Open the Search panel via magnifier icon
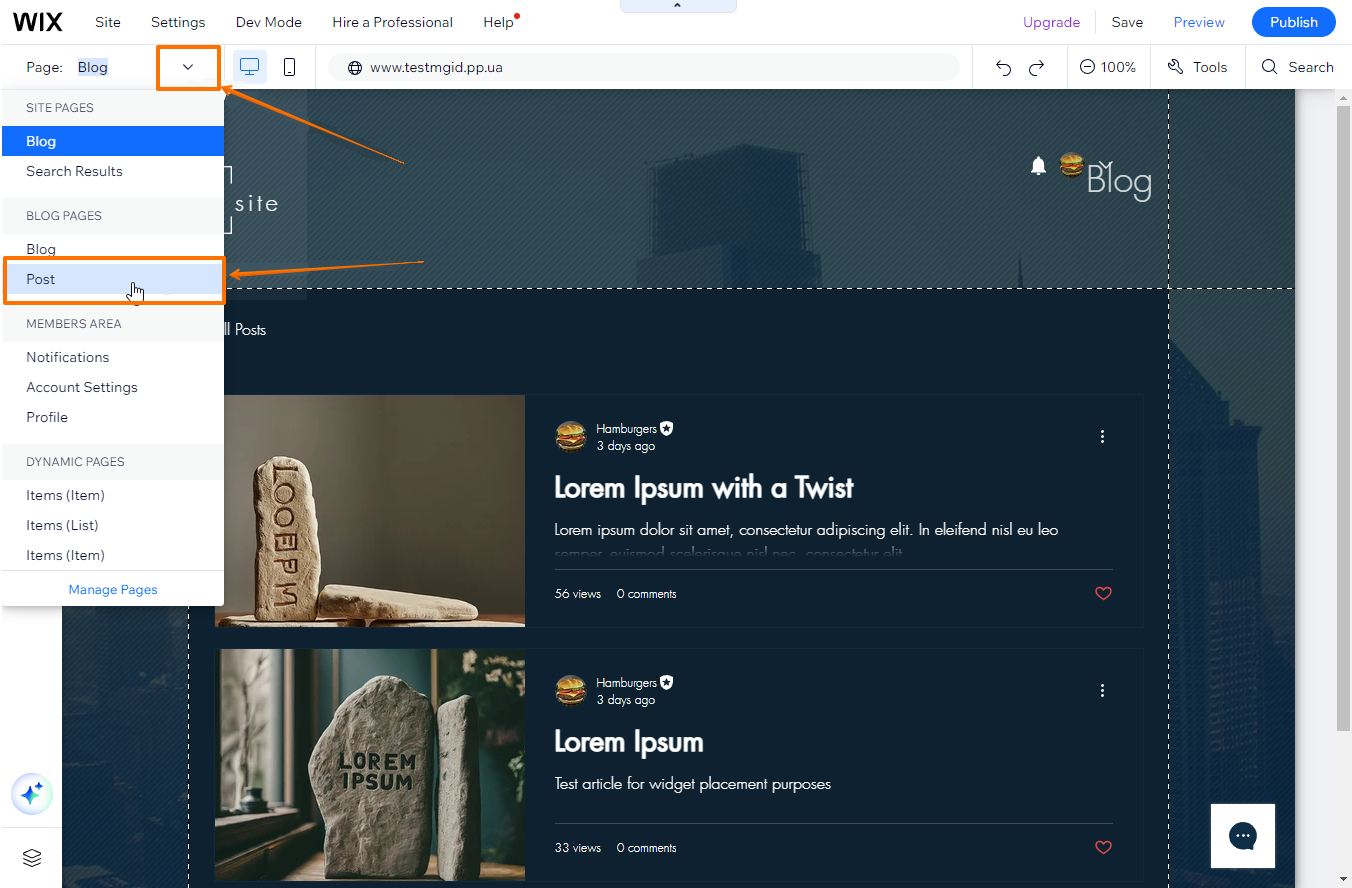Image resolution: width=1352 pixels, height=888 pixels. coord(1297,66)
